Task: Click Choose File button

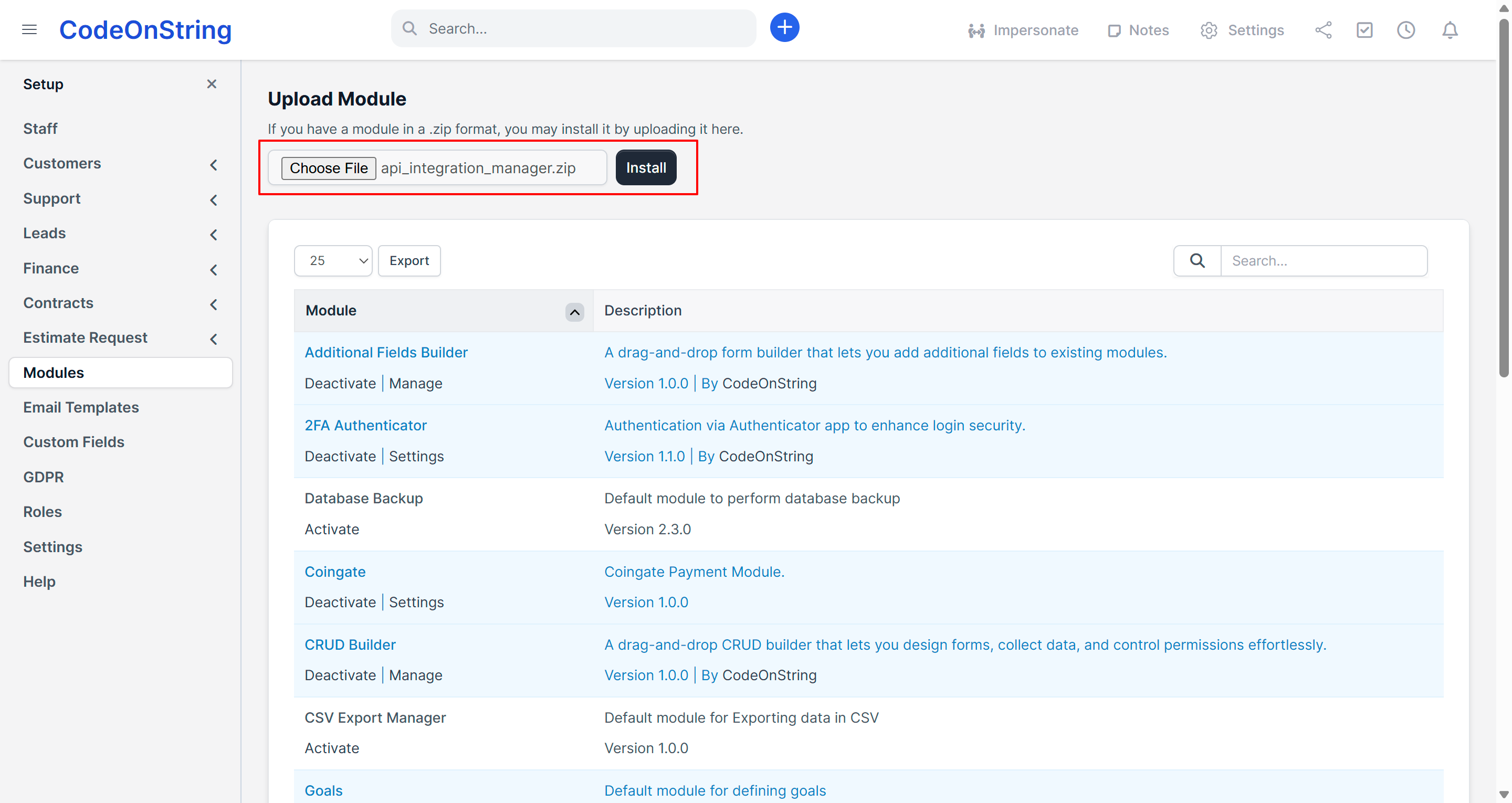Action: 328,168
